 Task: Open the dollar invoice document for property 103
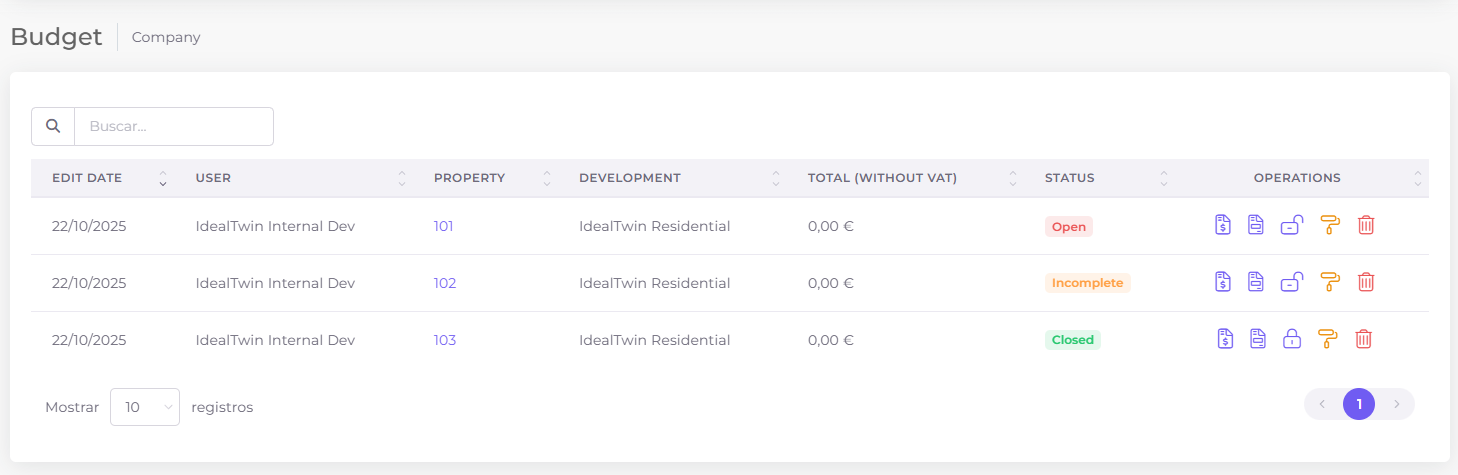[1225, 339]
